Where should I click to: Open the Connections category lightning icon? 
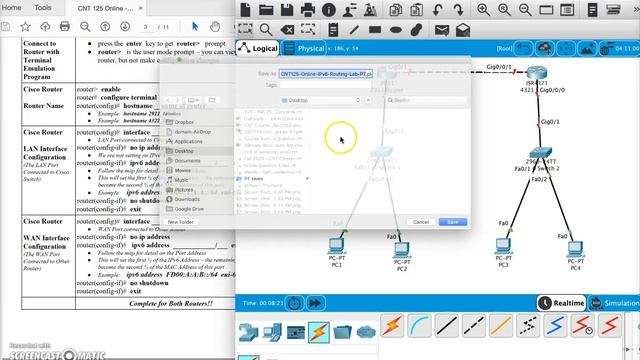click(x=319, y=332)
